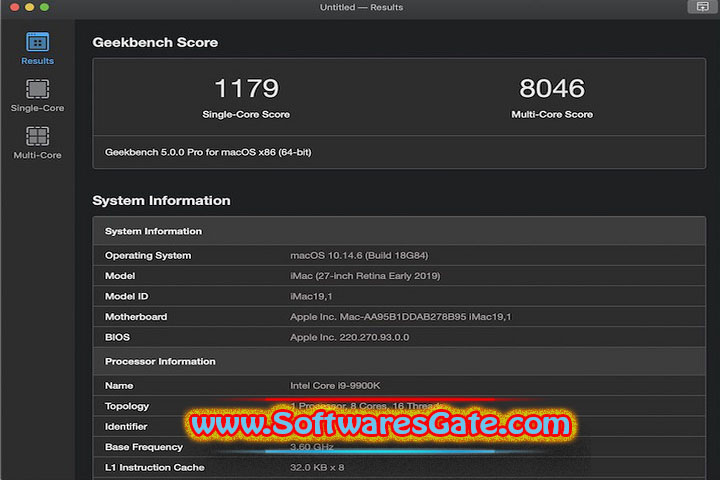
Task: Click the yellow minimize window button
Action: pyautogui.click(x=29, y=7)
